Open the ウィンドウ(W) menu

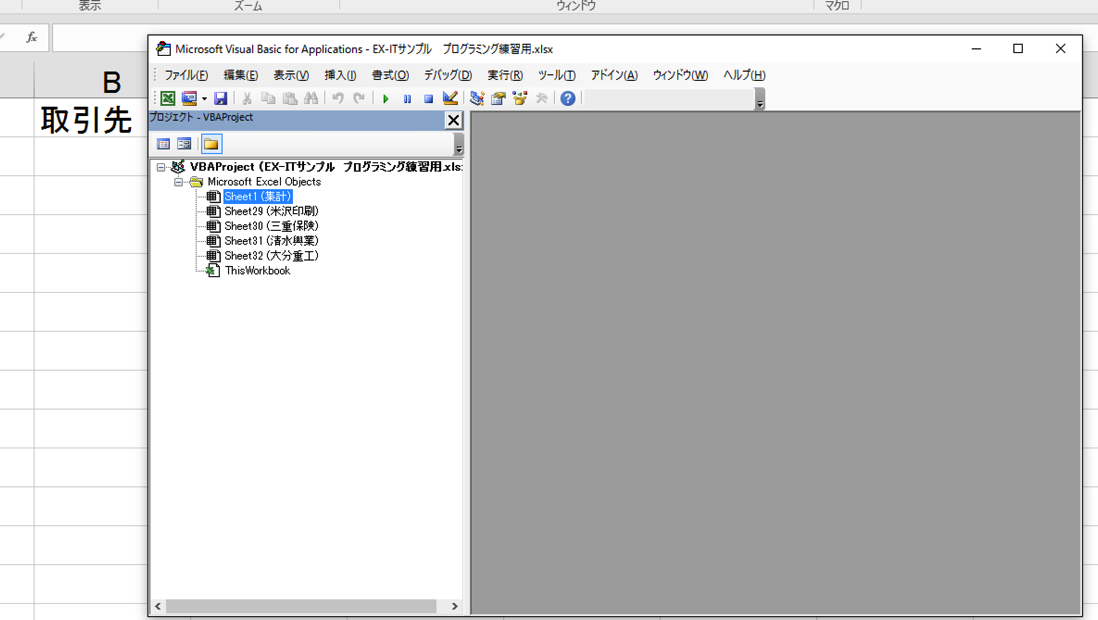coord(680,75)
